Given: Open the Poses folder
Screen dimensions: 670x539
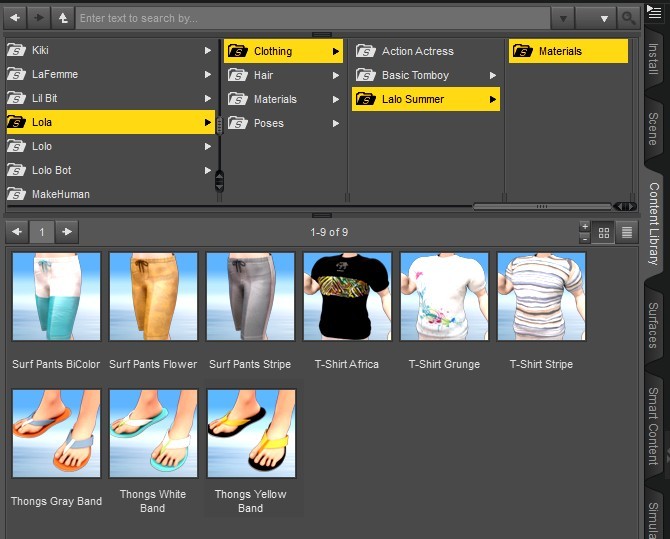Looking at the screenshot, I should (283, 123).
